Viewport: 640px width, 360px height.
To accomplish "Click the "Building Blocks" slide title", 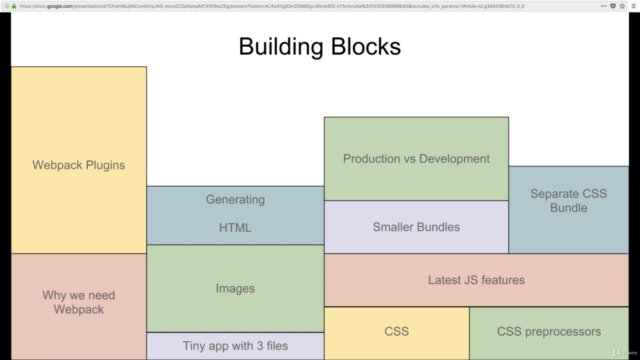I will click(x=320, y=47).
